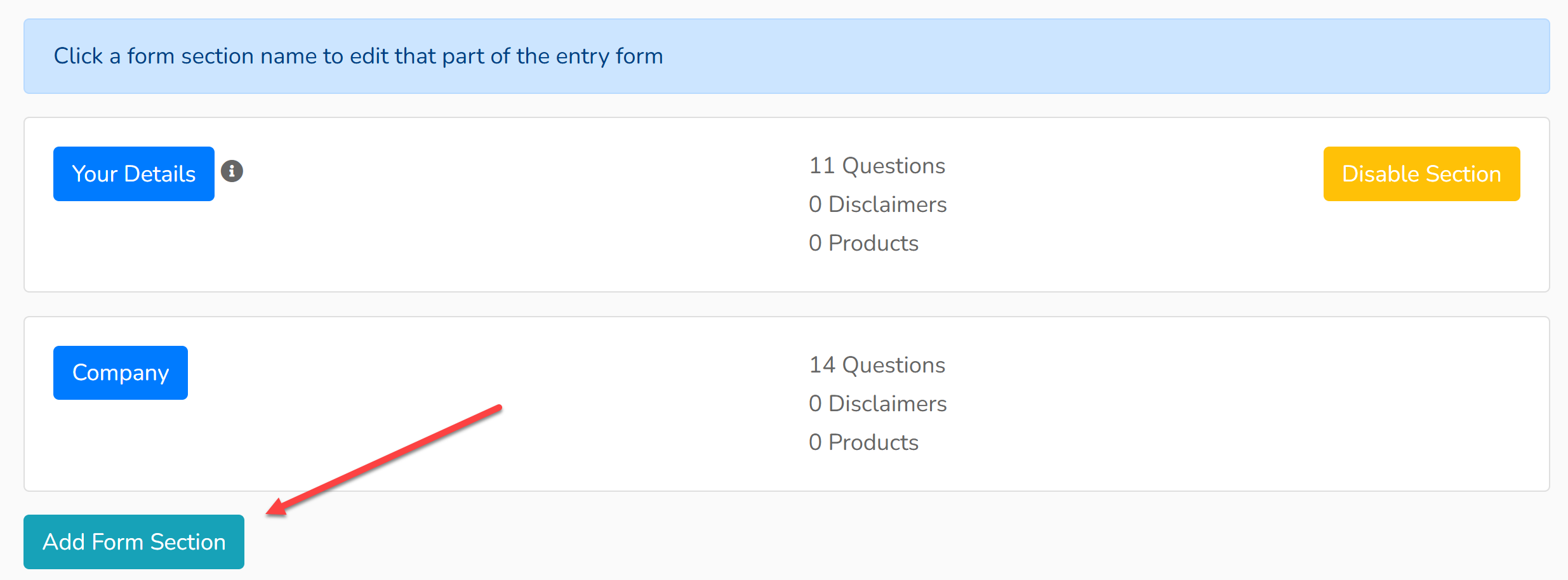Click the blue instruction banner text
Viewport: 1568px width, 580px height.
click(x=358, y=56)
